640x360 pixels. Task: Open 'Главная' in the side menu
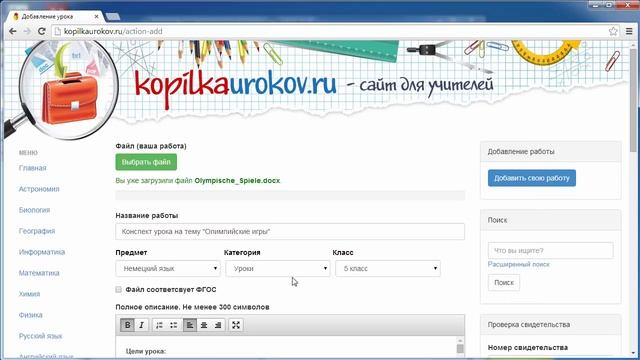(x=33, y=168)
